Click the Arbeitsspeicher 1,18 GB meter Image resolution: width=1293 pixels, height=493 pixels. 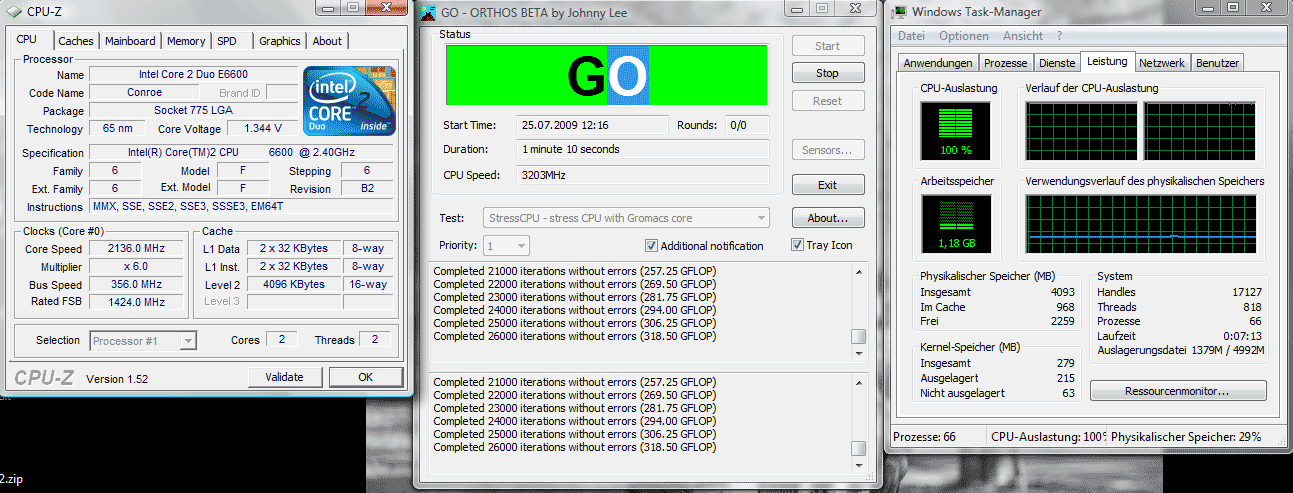tap(958, 225)
